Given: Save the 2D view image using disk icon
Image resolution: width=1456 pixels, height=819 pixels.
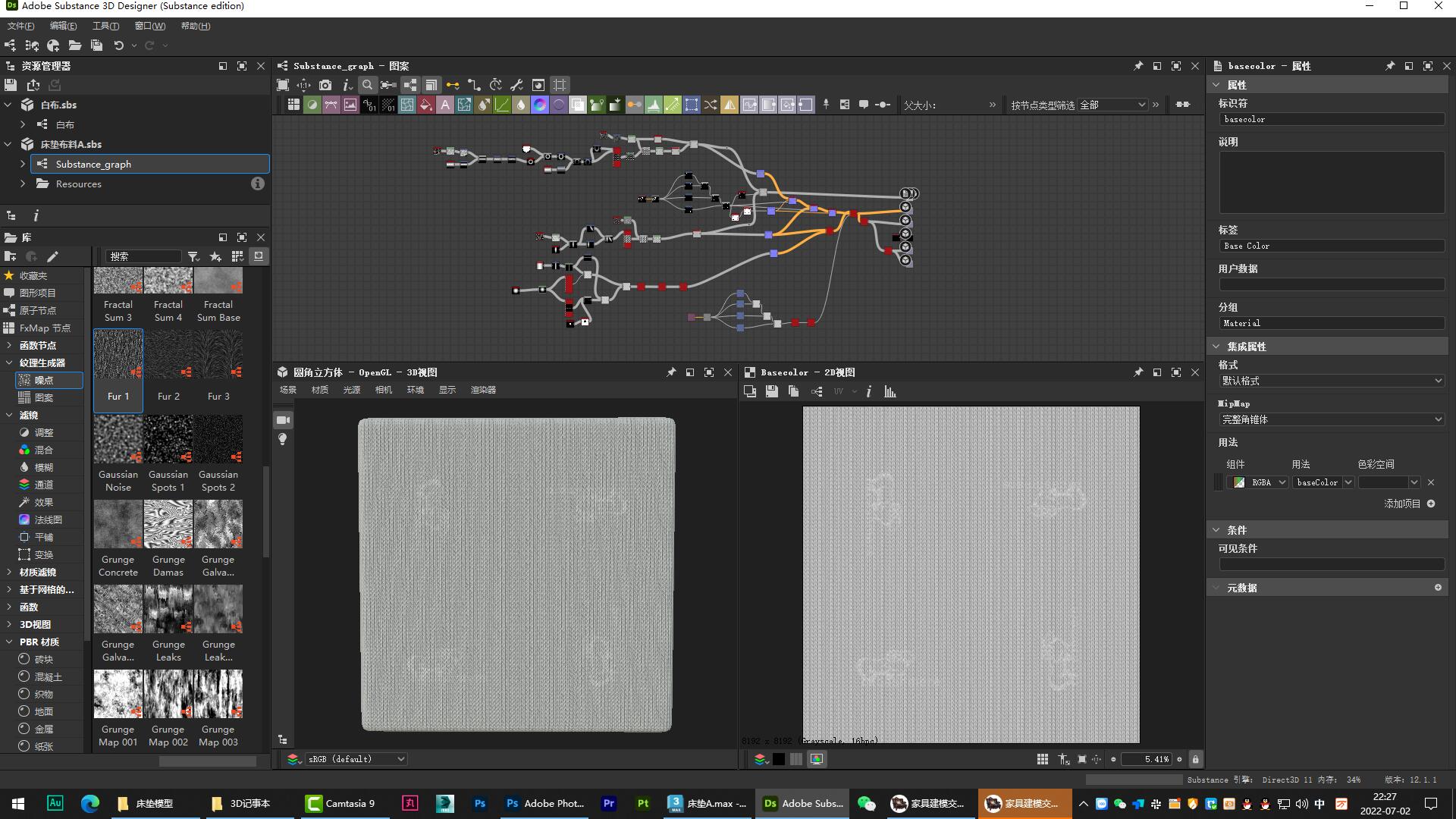Looking at the screenshot, I should coord(771,391).
